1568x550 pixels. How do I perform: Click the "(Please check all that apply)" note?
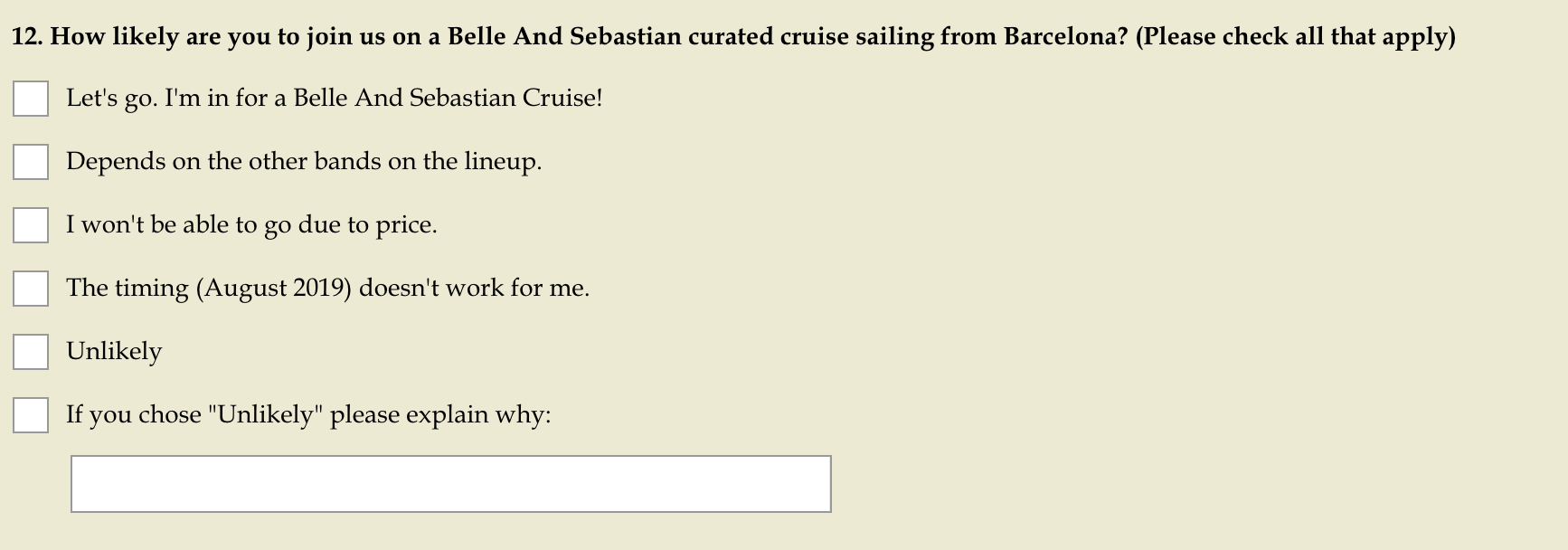[x=1296, y=37]
